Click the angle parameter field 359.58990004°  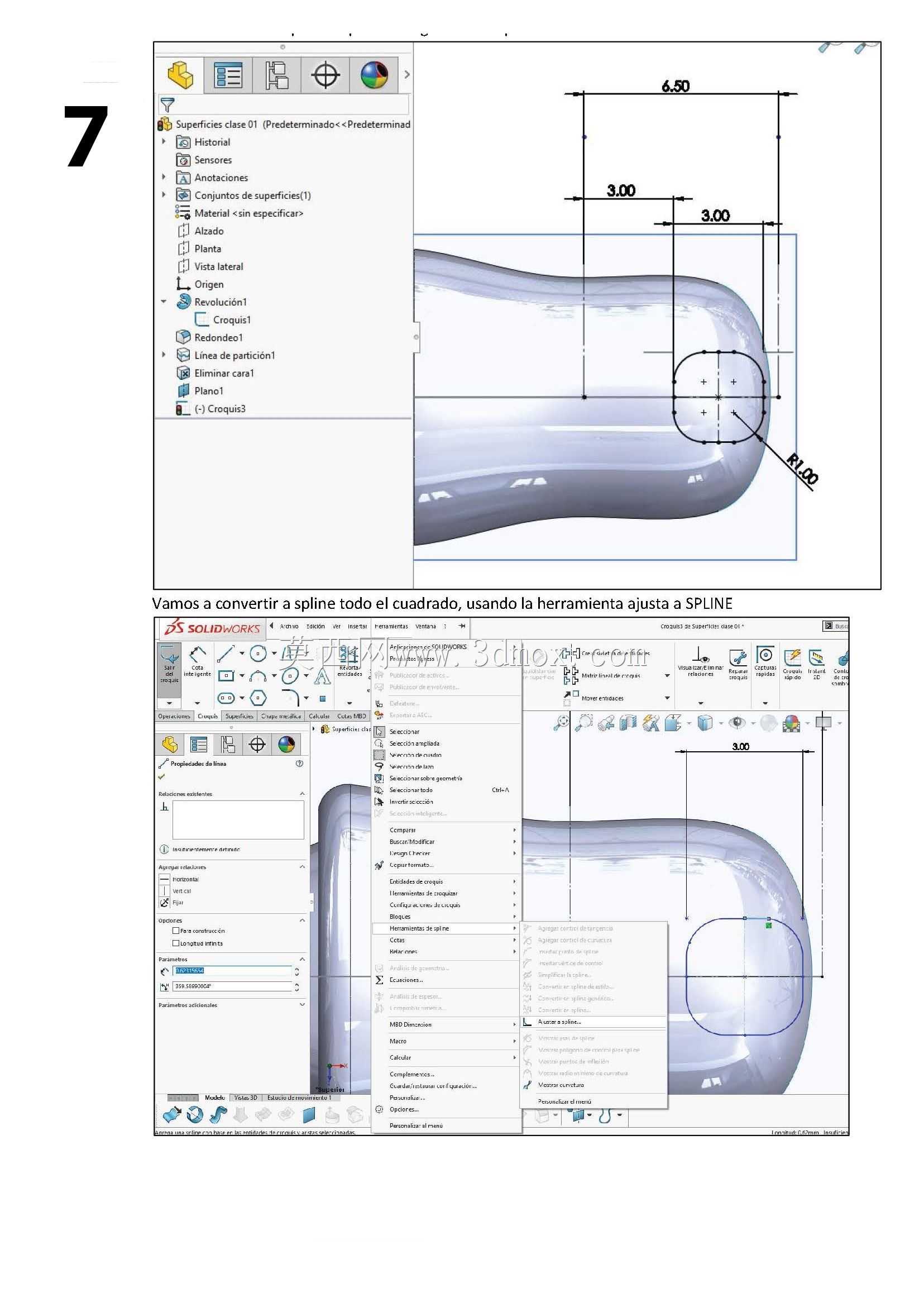[233, 986]
